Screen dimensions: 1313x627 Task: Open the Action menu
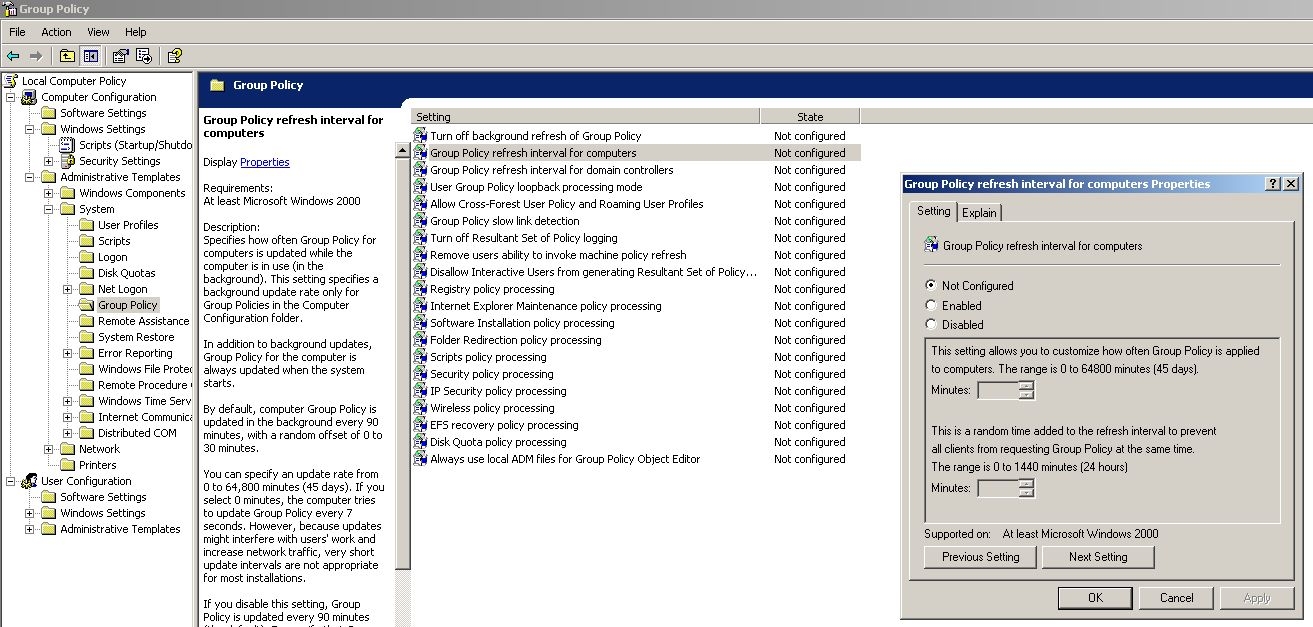click(56, 32)
